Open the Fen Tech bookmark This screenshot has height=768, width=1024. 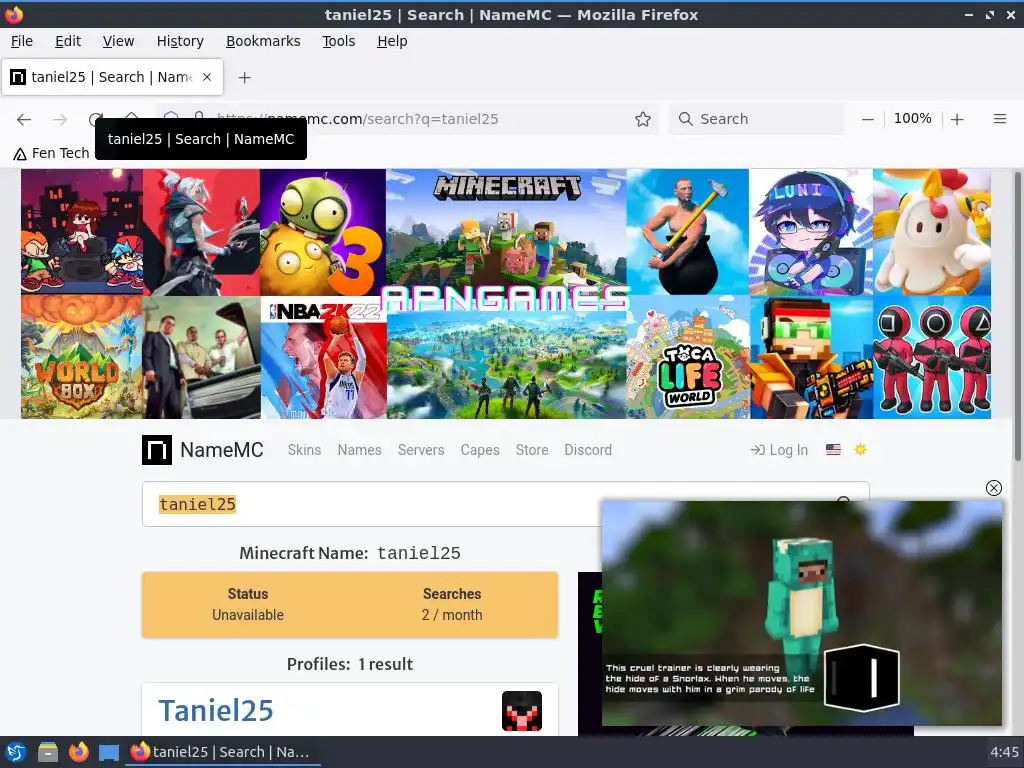click(52, 153)
